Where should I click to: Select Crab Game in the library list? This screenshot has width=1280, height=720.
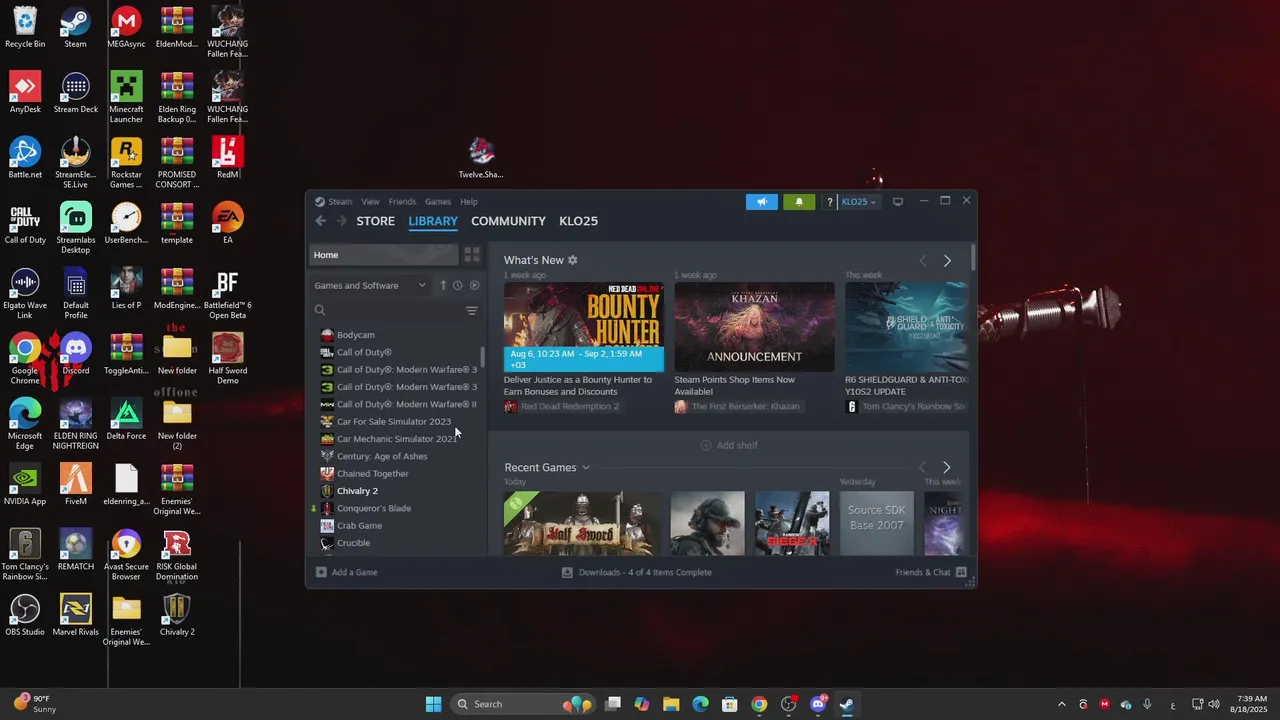click(359, 526)
